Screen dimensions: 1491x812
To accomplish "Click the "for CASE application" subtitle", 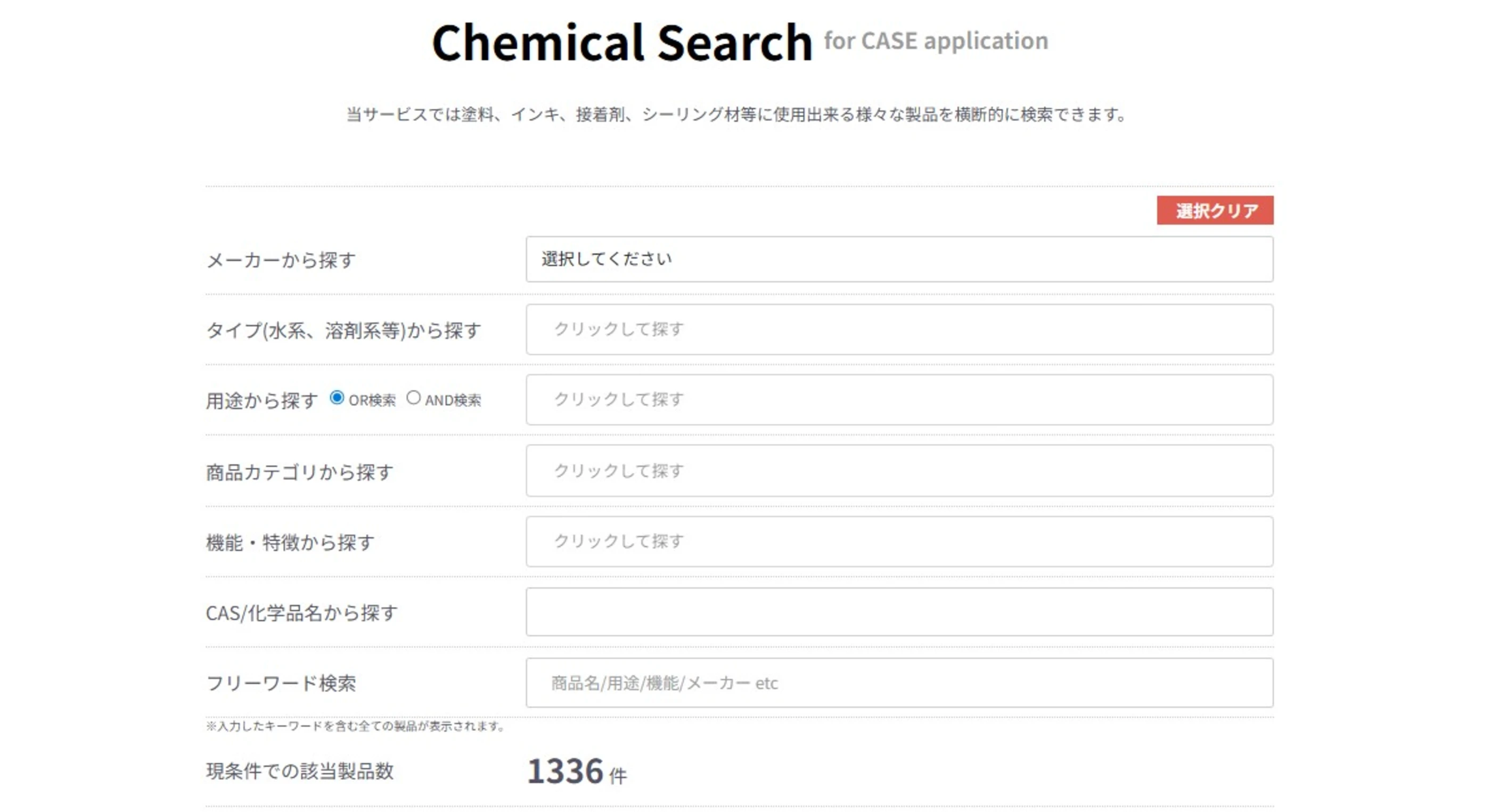I will [x=936, y=41].
